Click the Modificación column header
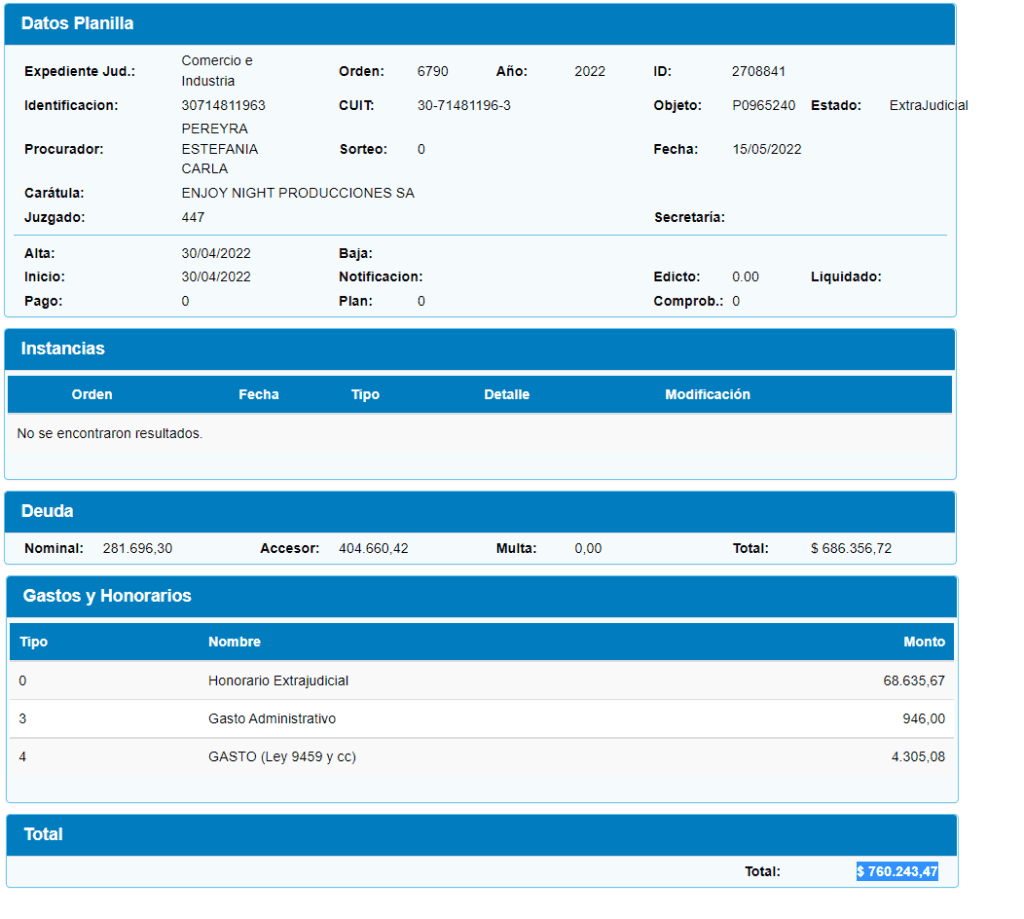The image size is (1024, 919). pyautogui.click(x=707, y=395)
